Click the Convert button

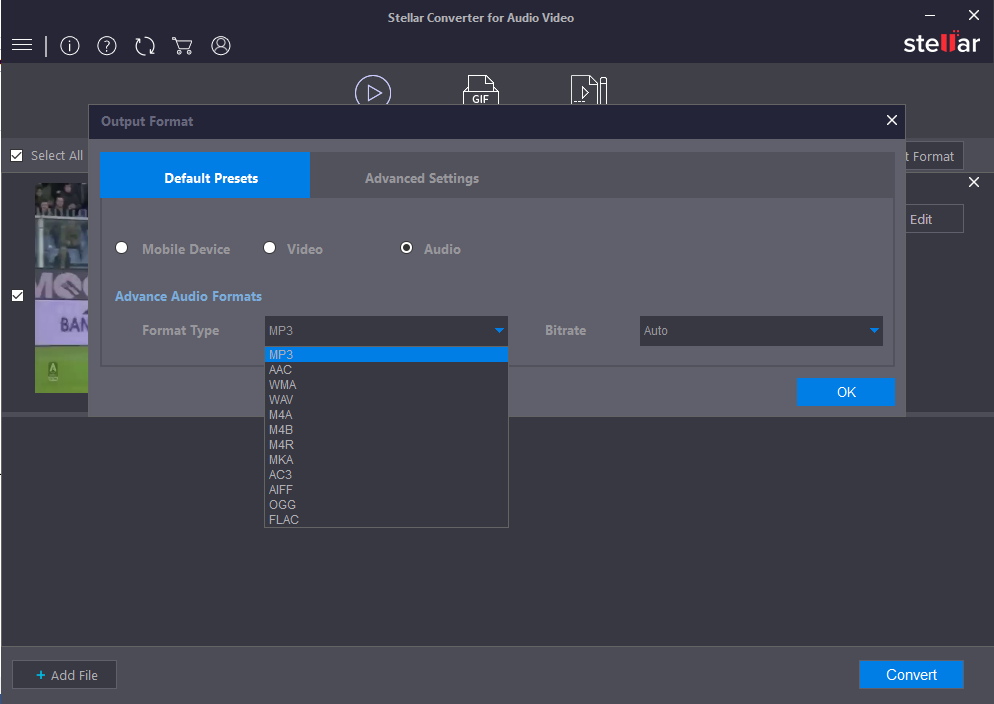click(x=911, y=675)
